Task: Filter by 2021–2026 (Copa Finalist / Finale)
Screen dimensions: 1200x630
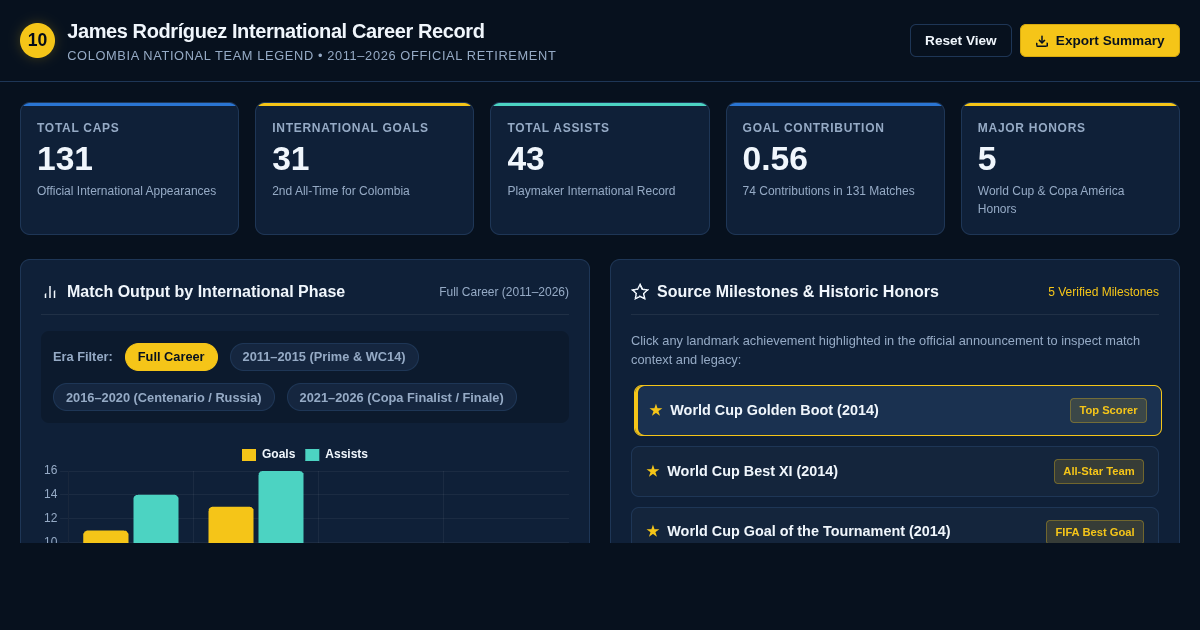Action: [402, 397]
